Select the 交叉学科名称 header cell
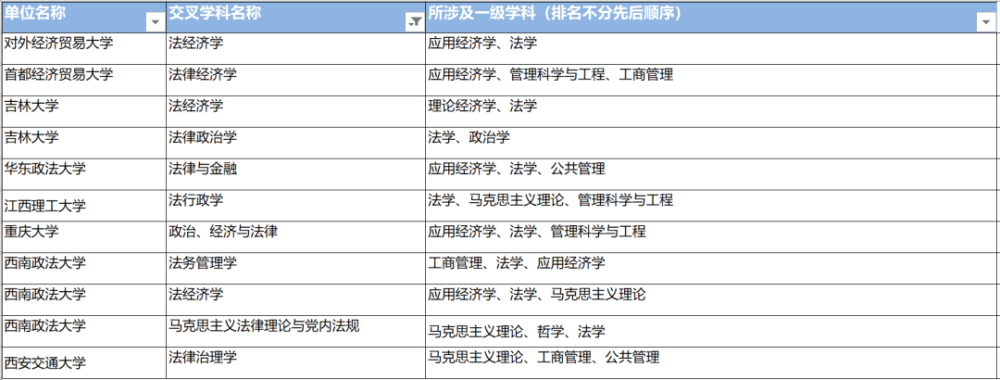Screen dimensions: 1000x380 pos(296,17)
